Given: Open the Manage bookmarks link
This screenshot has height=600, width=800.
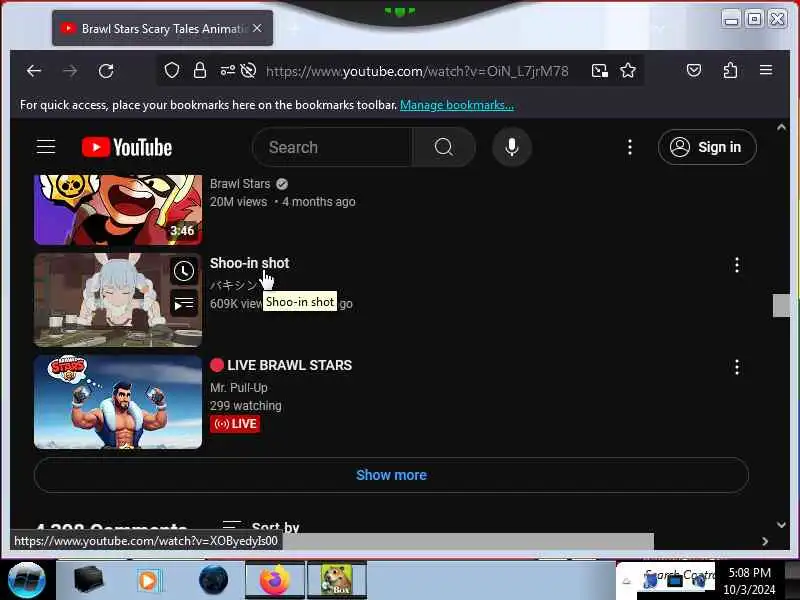Looking at the screenshot, I should tap(457, 105).
